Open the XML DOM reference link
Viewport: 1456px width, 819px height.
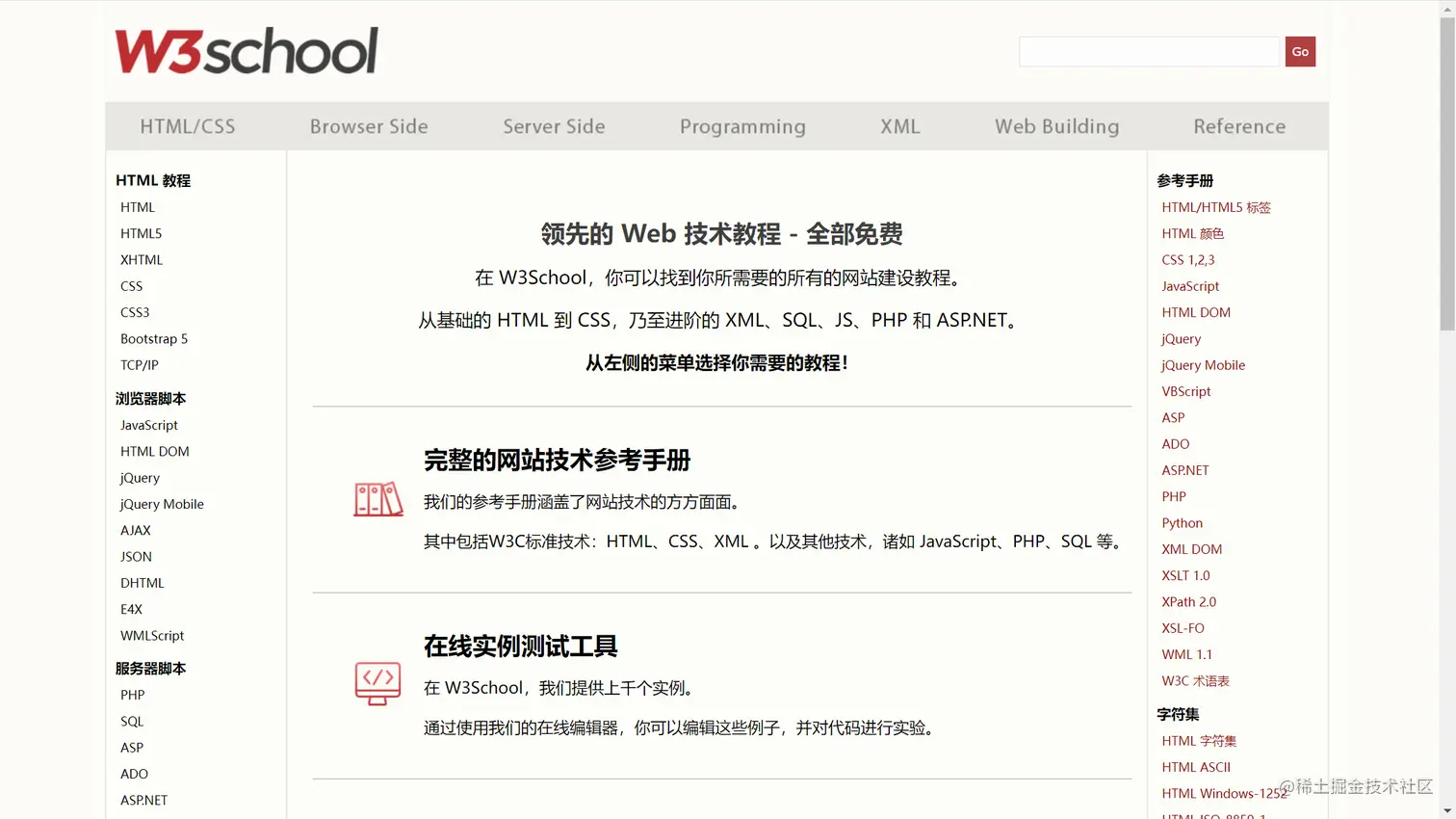point(1192,549)
